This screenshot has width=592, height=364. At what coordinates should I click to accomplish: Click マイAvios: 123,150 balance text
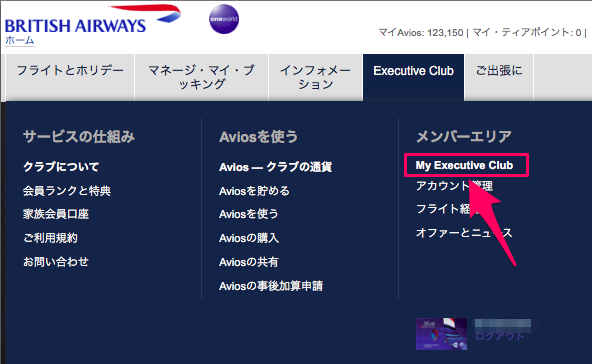(x=421, y=33)
